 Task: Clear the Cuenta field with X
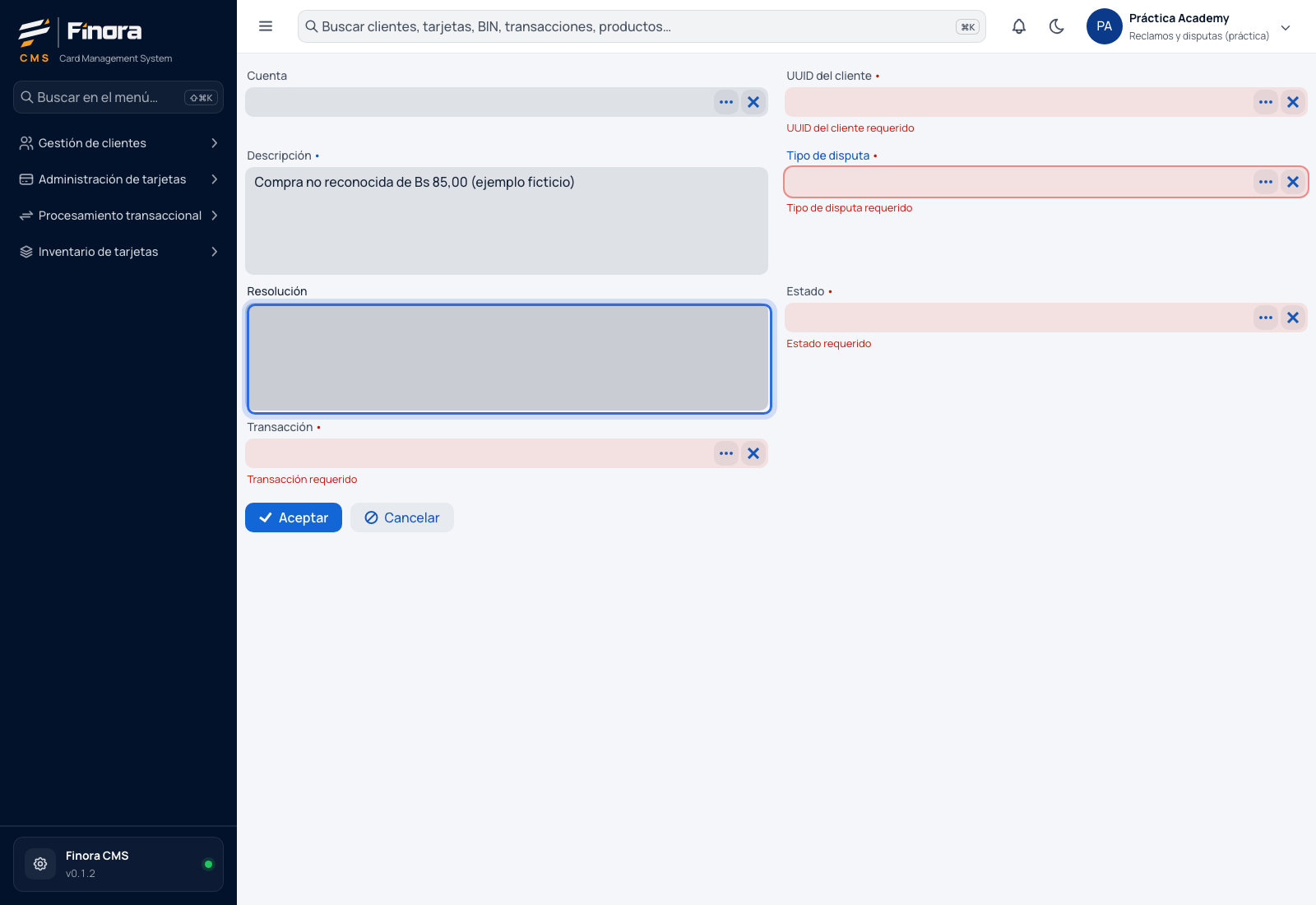pyautogui.click(x=753, y=102)
